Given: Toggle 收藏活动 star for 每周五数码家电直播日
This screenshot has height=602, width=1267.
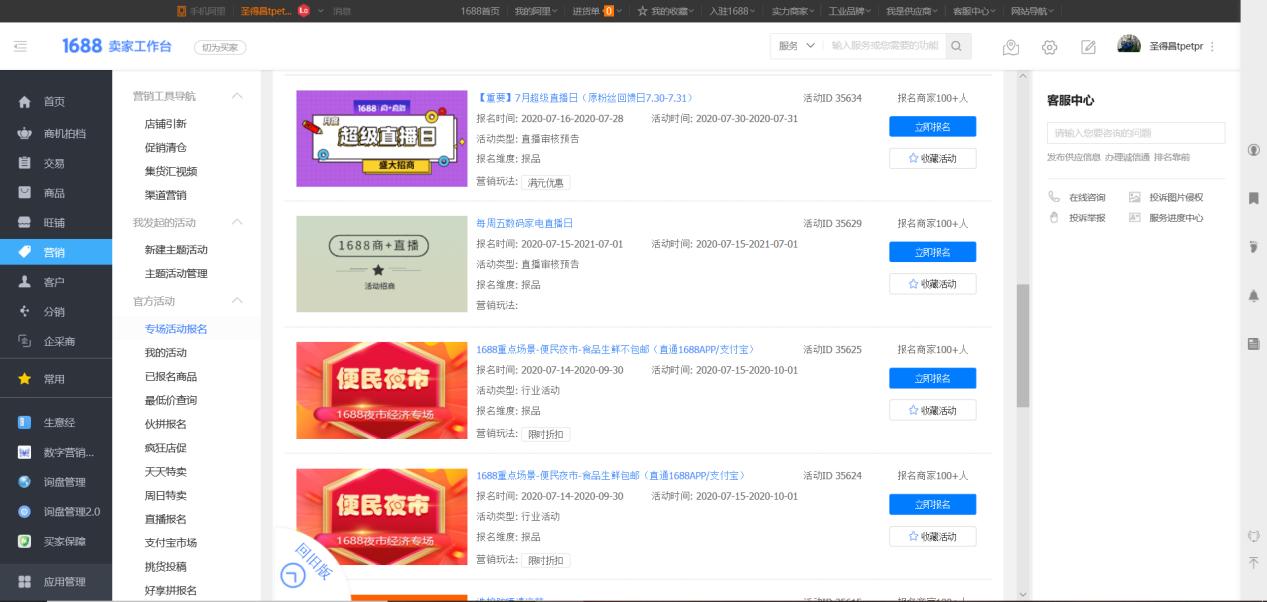Looking at the screenshot, I should (x=932, y=284).
